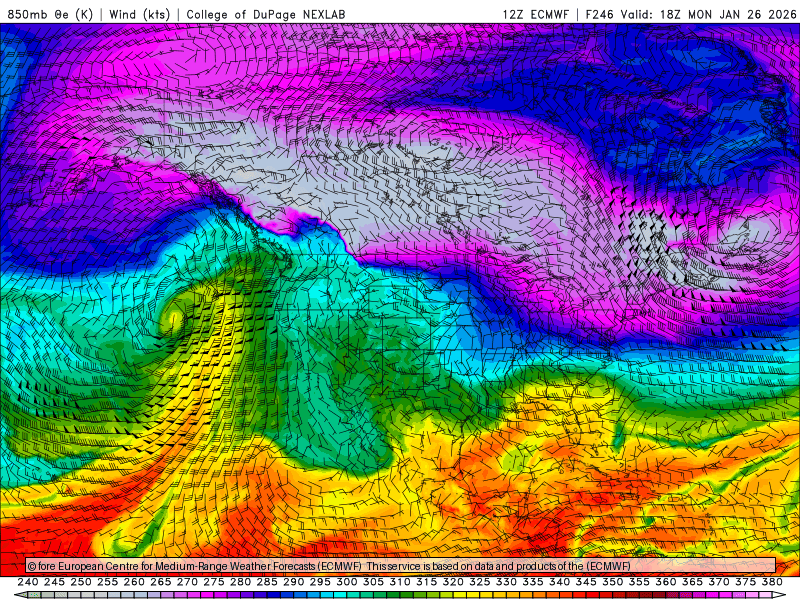800x600 pixels.
Task: Click the 270 legend value
Action: tap(187, 582)
